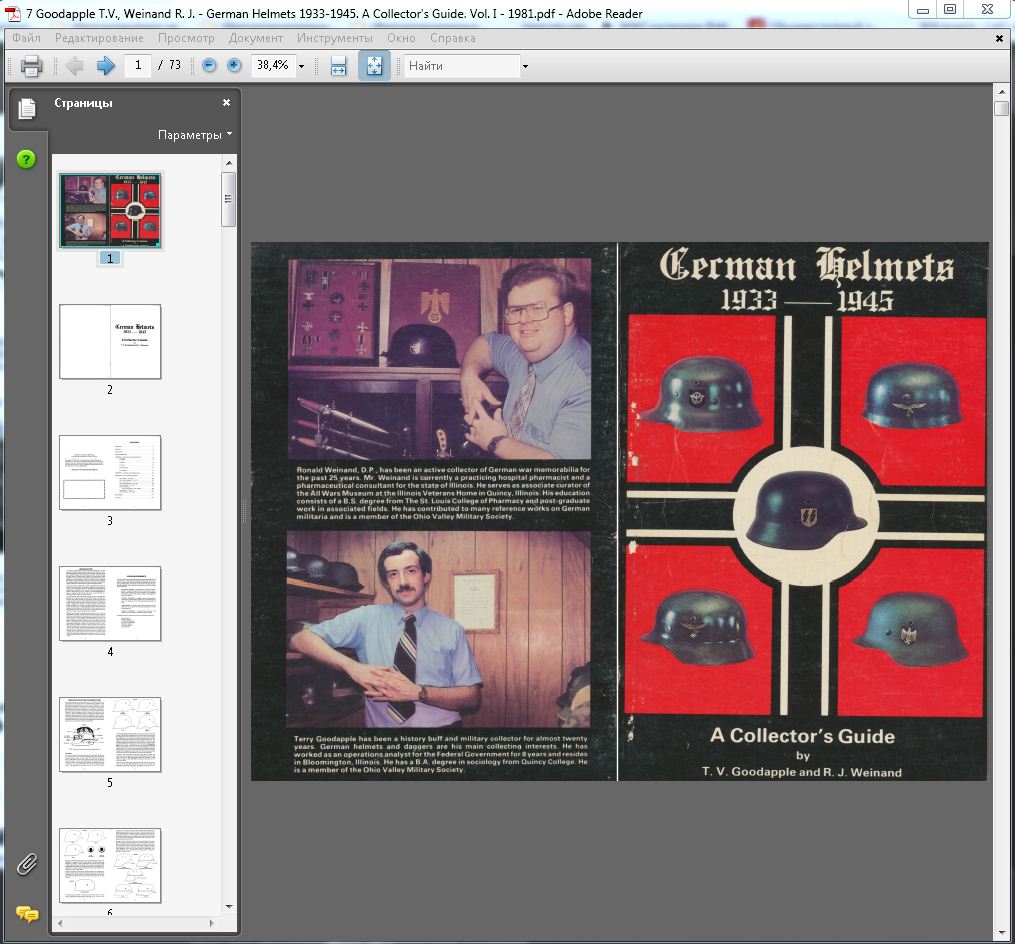Select the fit width scrolling icon
The image size is (1015, 944).
pyautogui.click(x=338, y=66)
